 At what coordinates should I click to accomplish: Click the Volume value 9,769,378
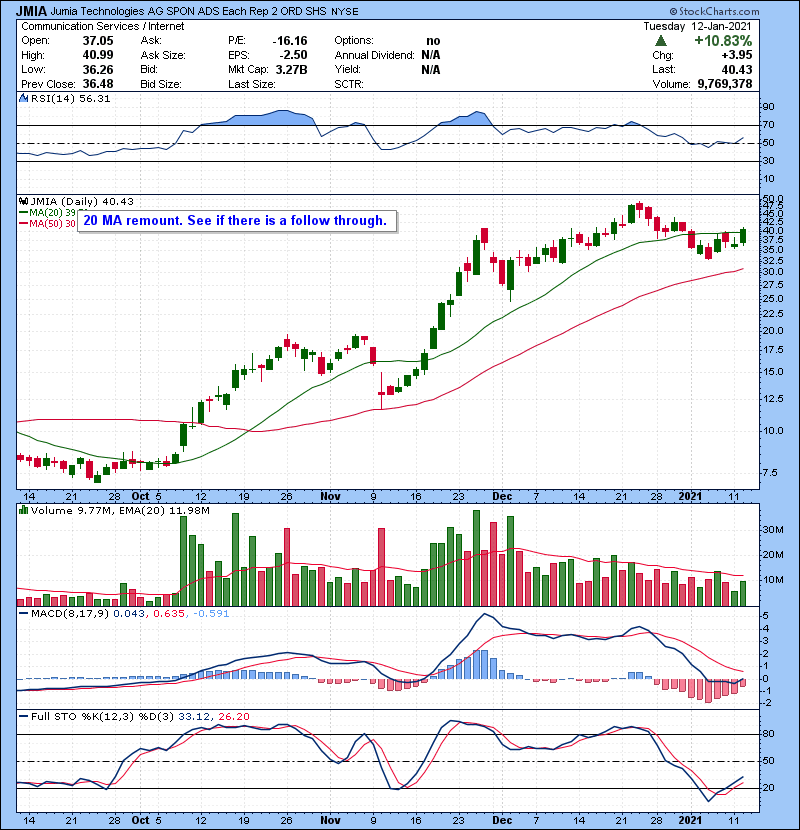pyautogui.click(x=725, y=84)
